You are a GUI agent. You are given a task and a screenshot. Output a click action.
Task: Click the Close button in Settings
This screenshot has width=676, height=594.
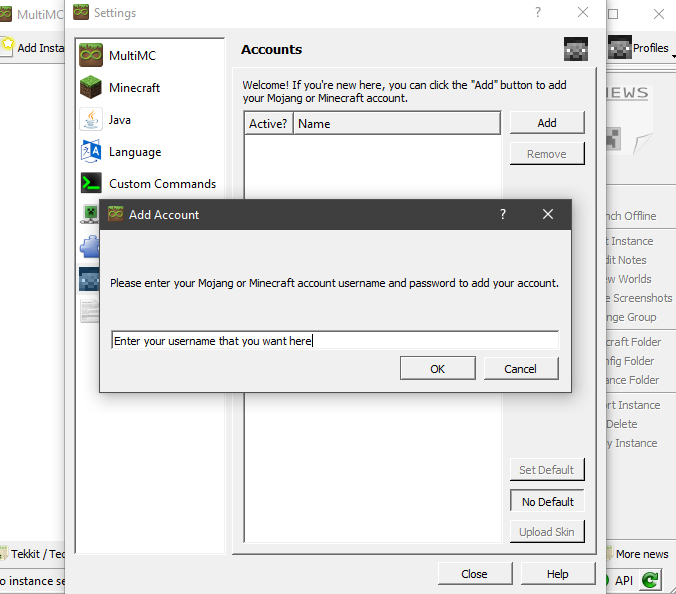pos(474,574)
